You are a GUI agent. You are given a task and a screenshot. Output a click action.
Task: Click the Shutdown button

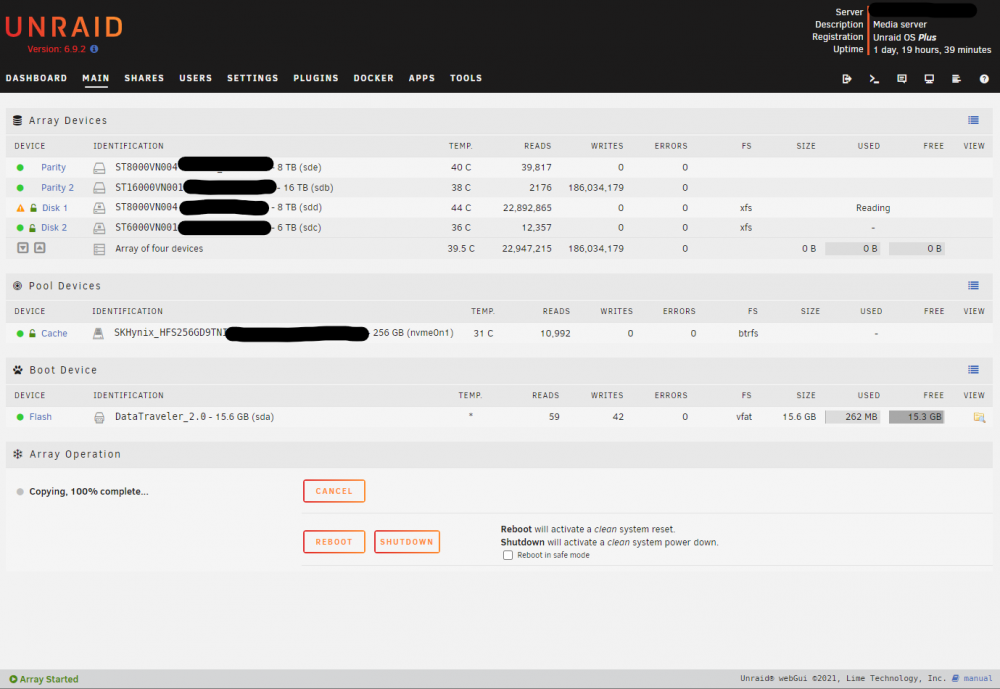click(x=407, y=542)
